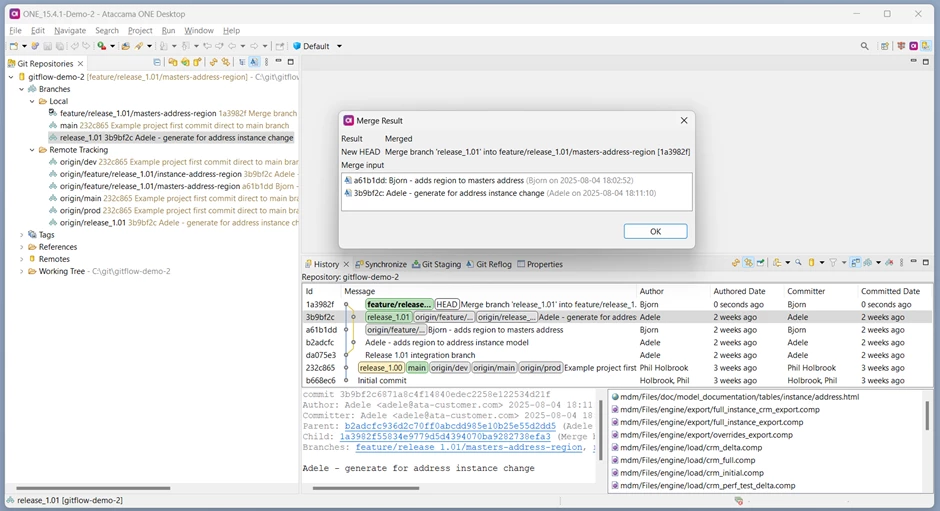Collapse the Local branches folder
The height and width of the screenshot is (511, 940).
[32, 101]
